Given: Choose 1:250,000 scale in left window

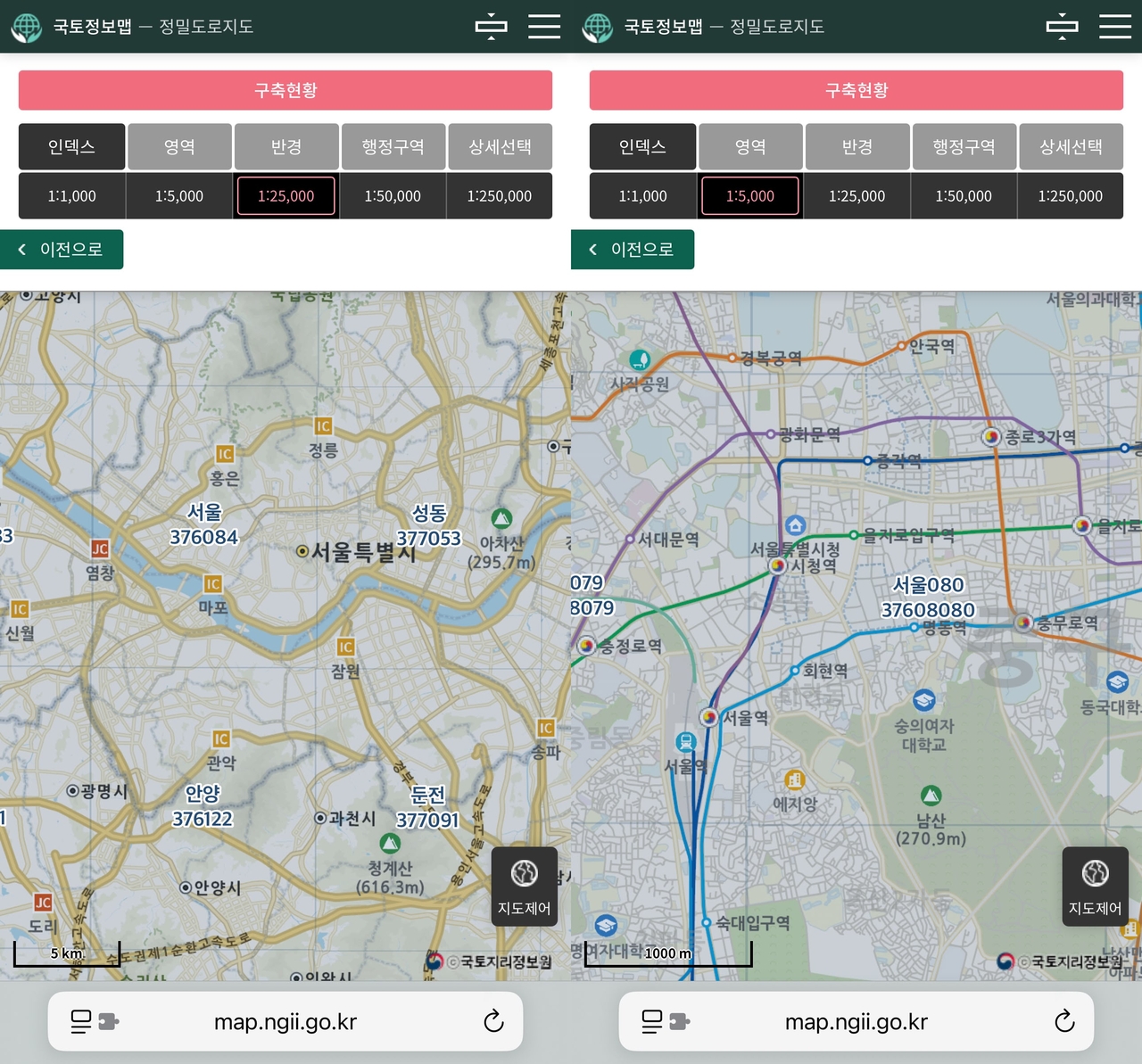Looking at the screenshot, I should (x=500, y=195).
